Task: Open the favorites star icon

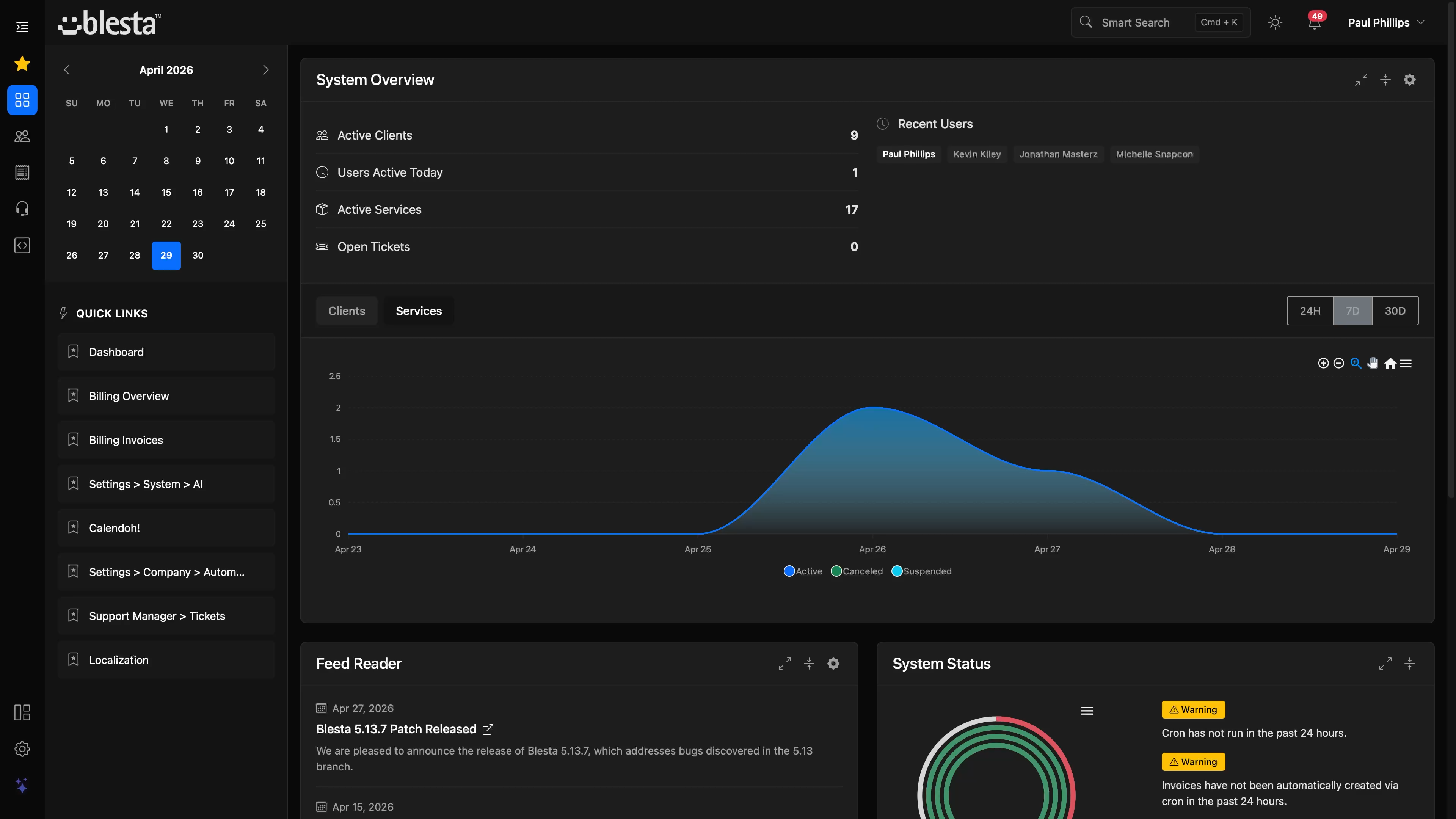Action: [22, 63]
